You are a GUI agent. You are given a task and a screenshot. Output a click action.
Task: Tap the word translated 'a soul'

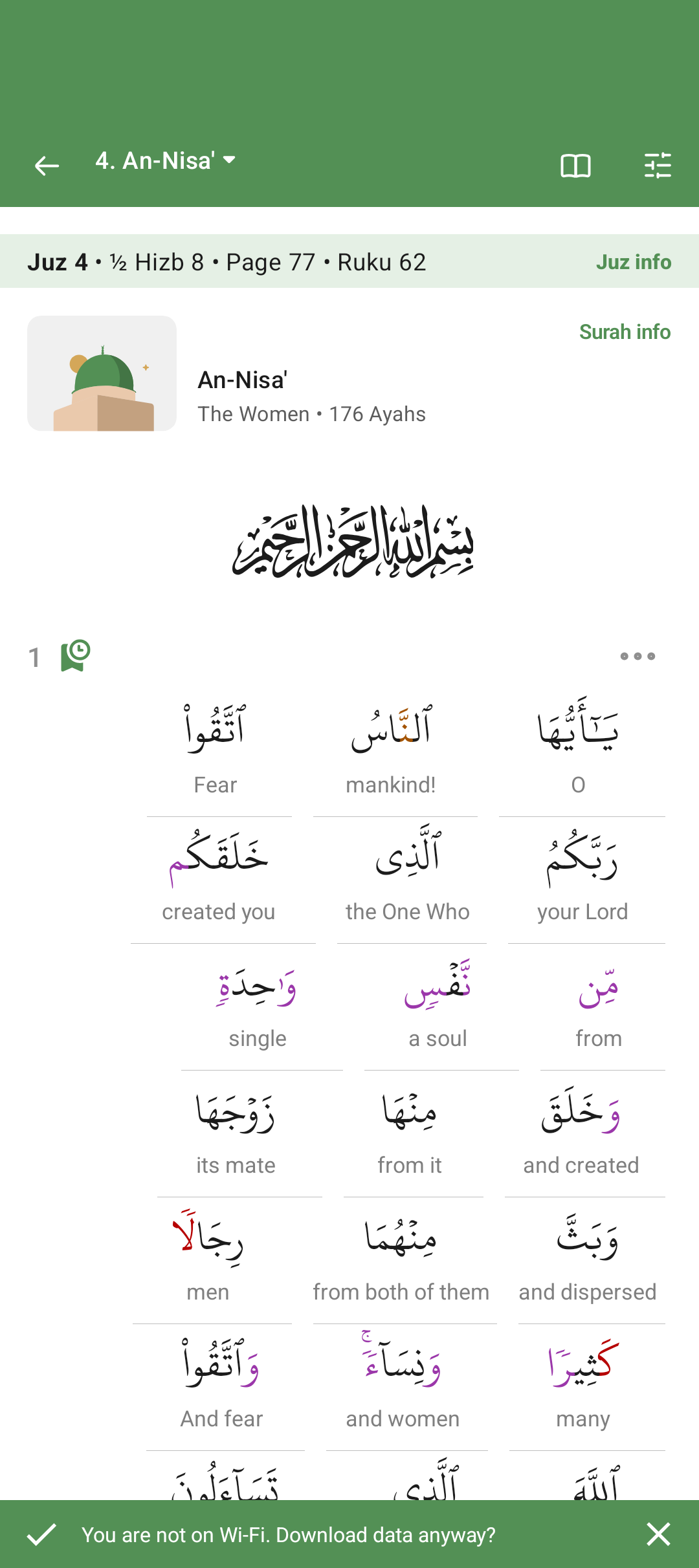(438, 1005)
